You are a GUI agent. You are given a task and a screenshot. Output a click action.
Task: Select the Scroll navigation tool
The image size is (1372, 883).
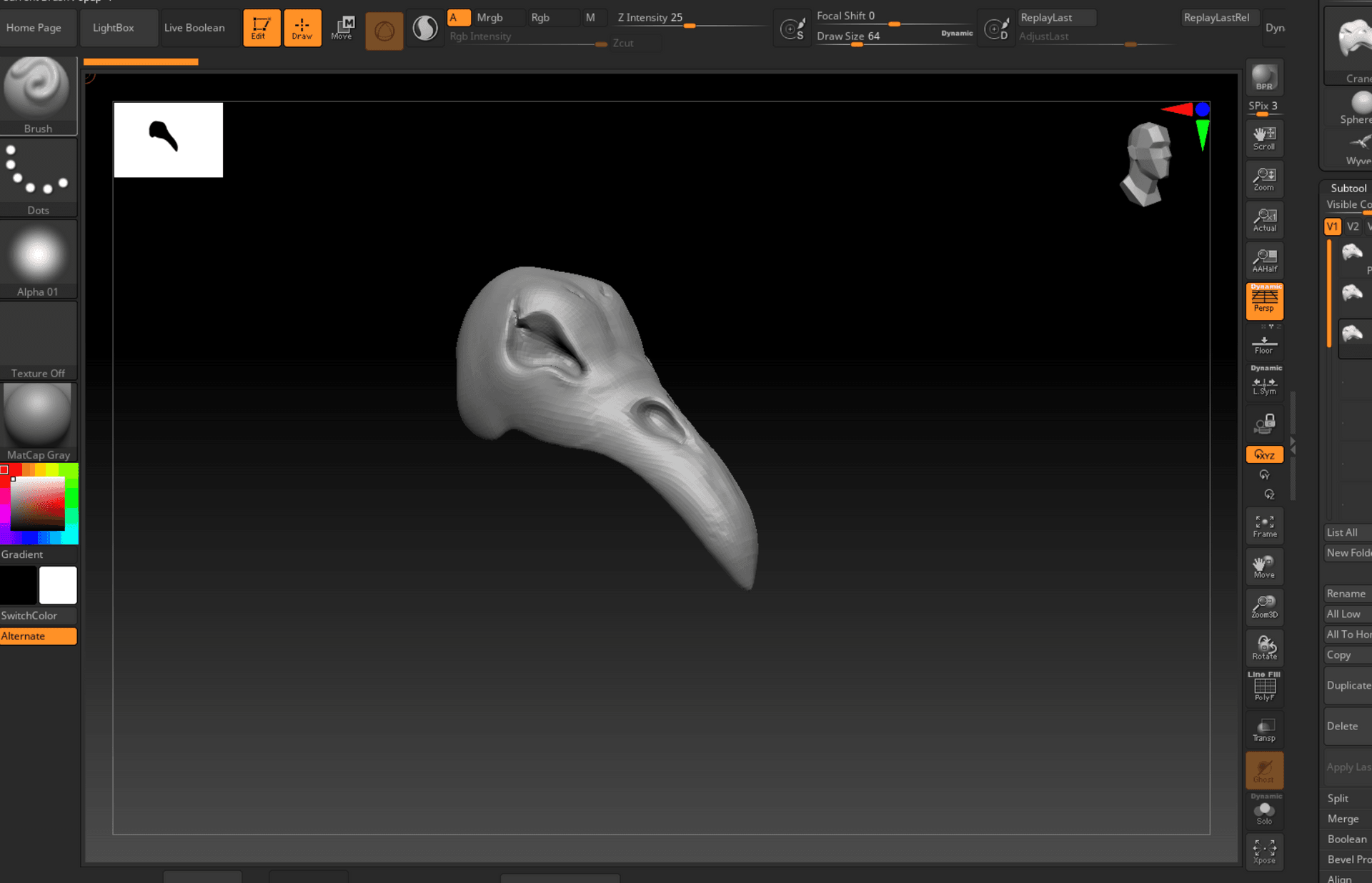1263,139
